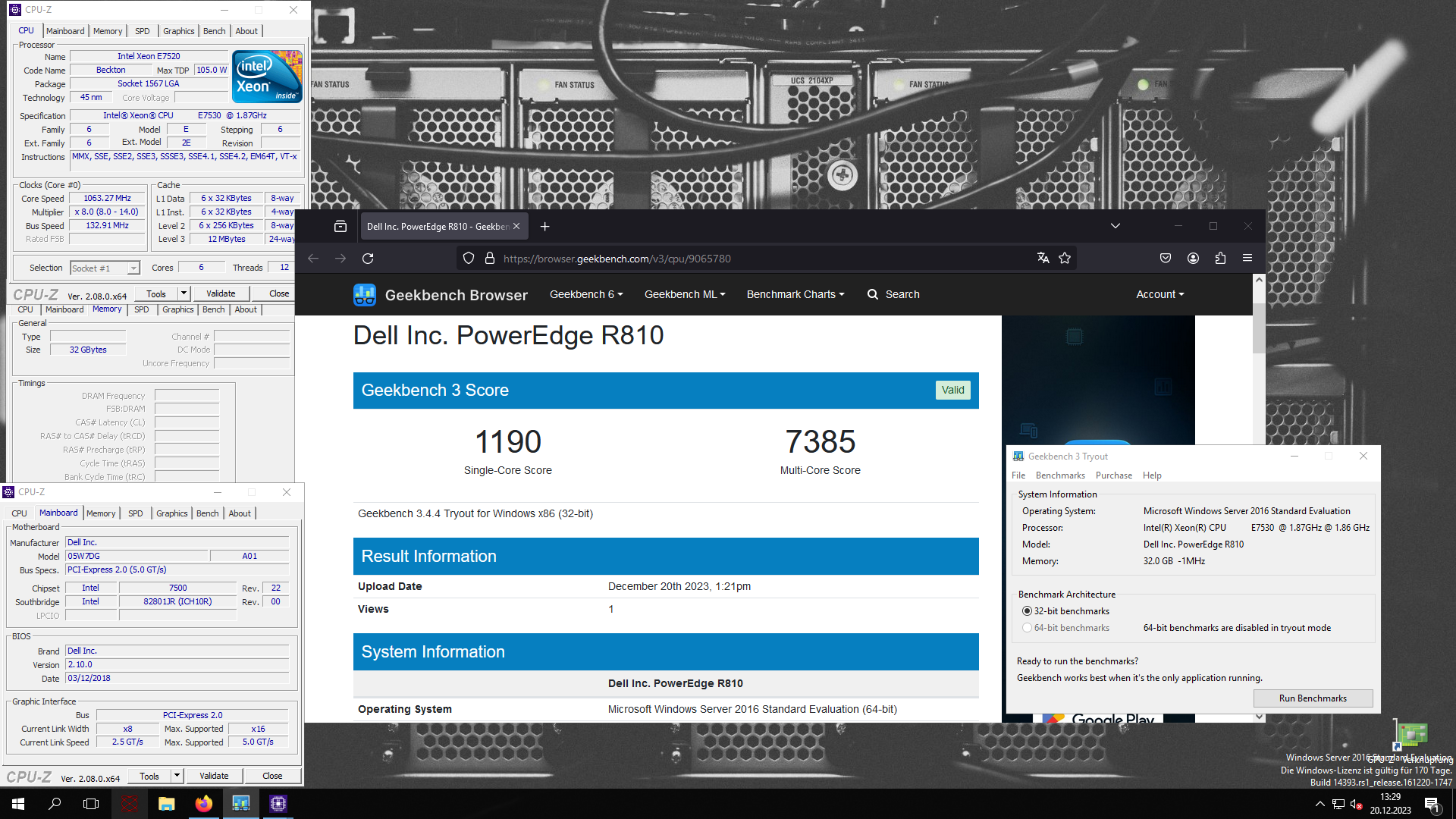Click the tracking protection shield icon
Viewport: 1456px width, 819px height.
click(469, 259)
